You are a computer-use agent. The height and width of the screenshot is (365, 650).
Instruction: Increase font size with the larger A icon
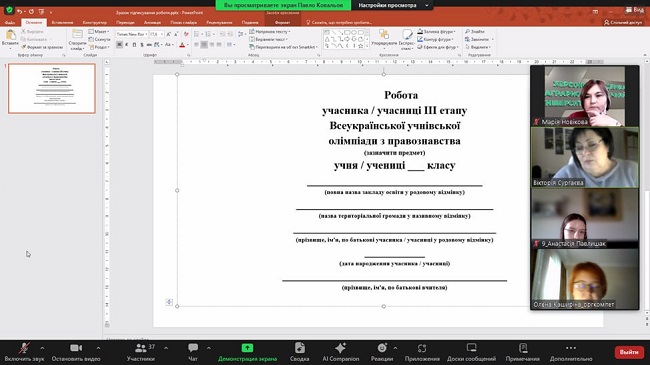[168, 34]
